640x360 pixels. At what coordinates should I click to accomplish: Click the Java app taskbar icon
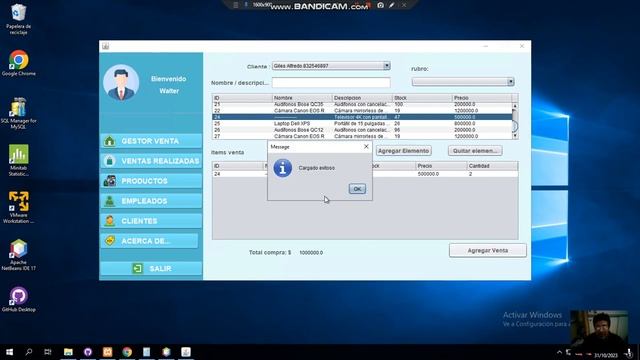click(x=186, y=352)
